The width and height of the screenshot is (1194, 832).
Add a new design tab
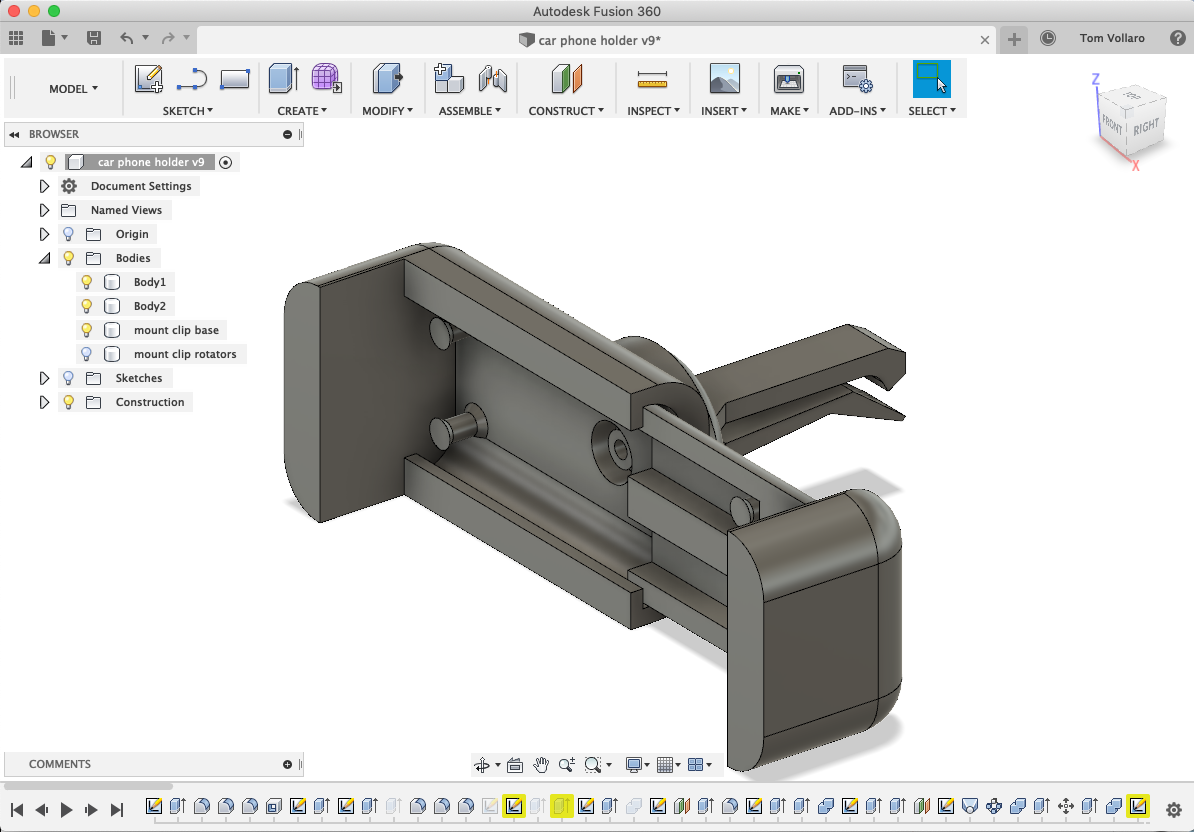point(1014,40)
